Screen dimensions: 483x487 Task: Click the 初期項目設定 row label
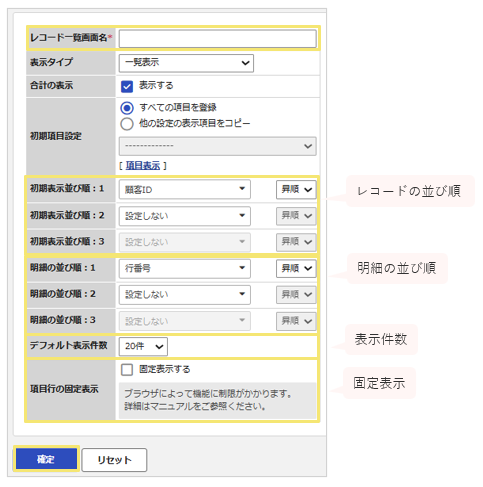point(56,136)
